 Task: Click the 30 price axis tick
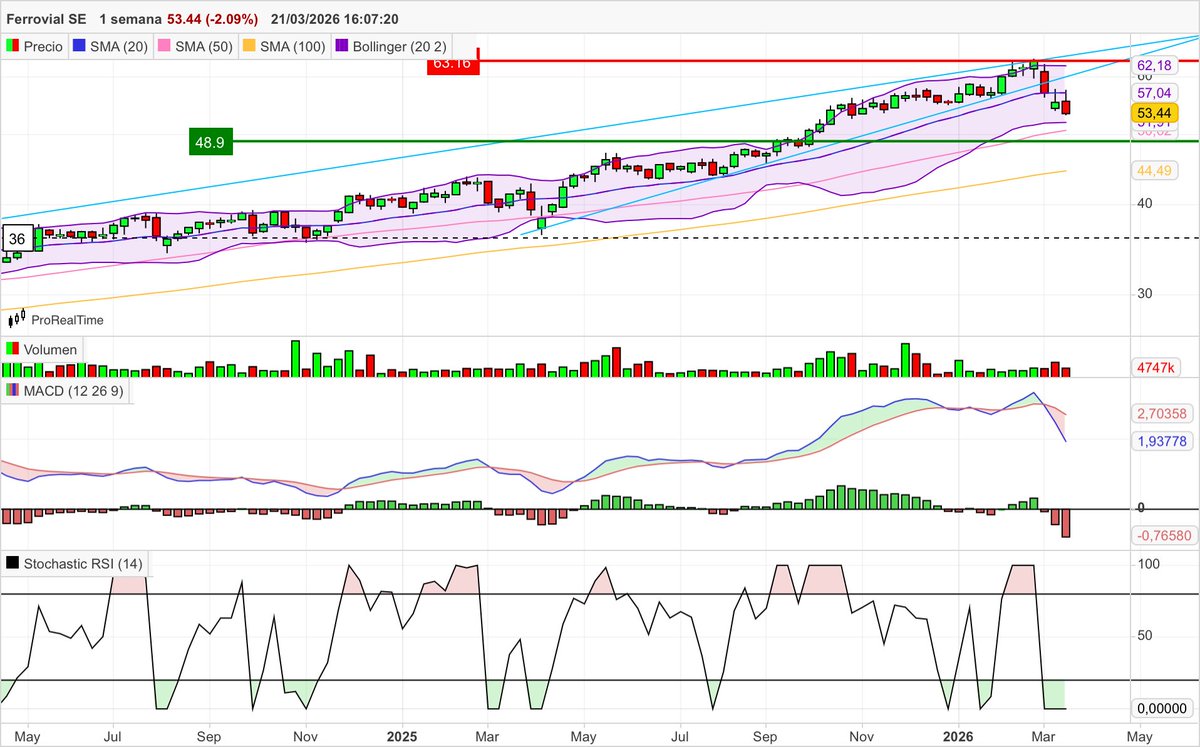[x=1144, y=293]
